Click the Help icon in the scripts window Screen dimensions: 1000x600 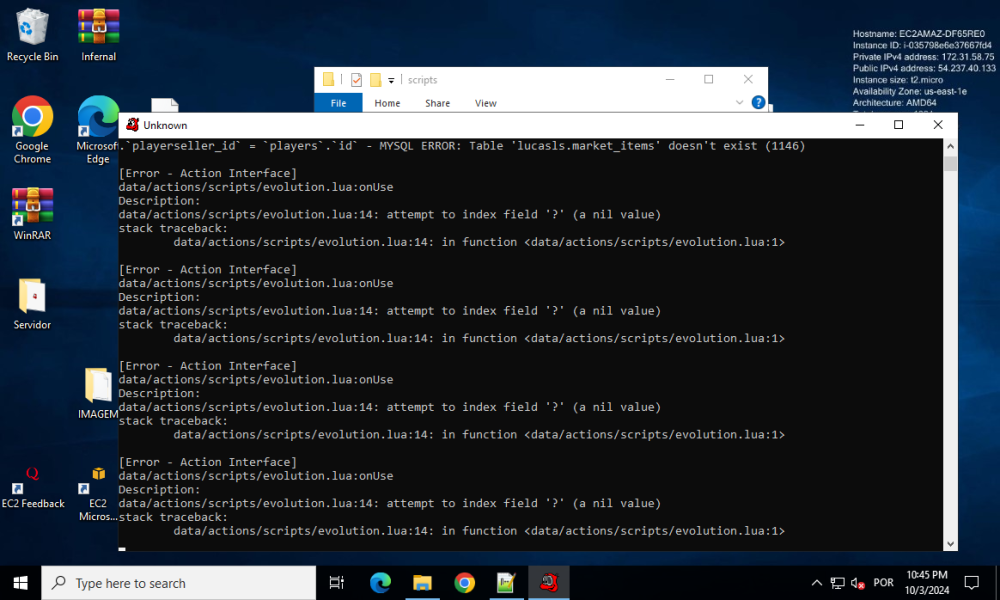(758, 103)
